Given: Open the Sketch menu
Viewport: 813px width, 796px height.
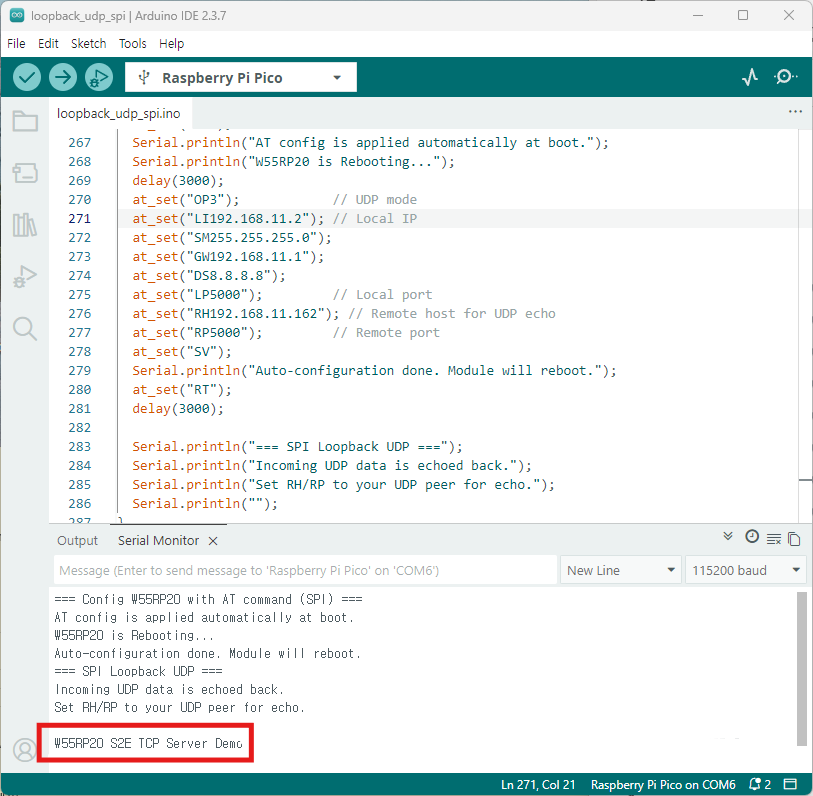Looking at the screenshot, I should (88, 44).
